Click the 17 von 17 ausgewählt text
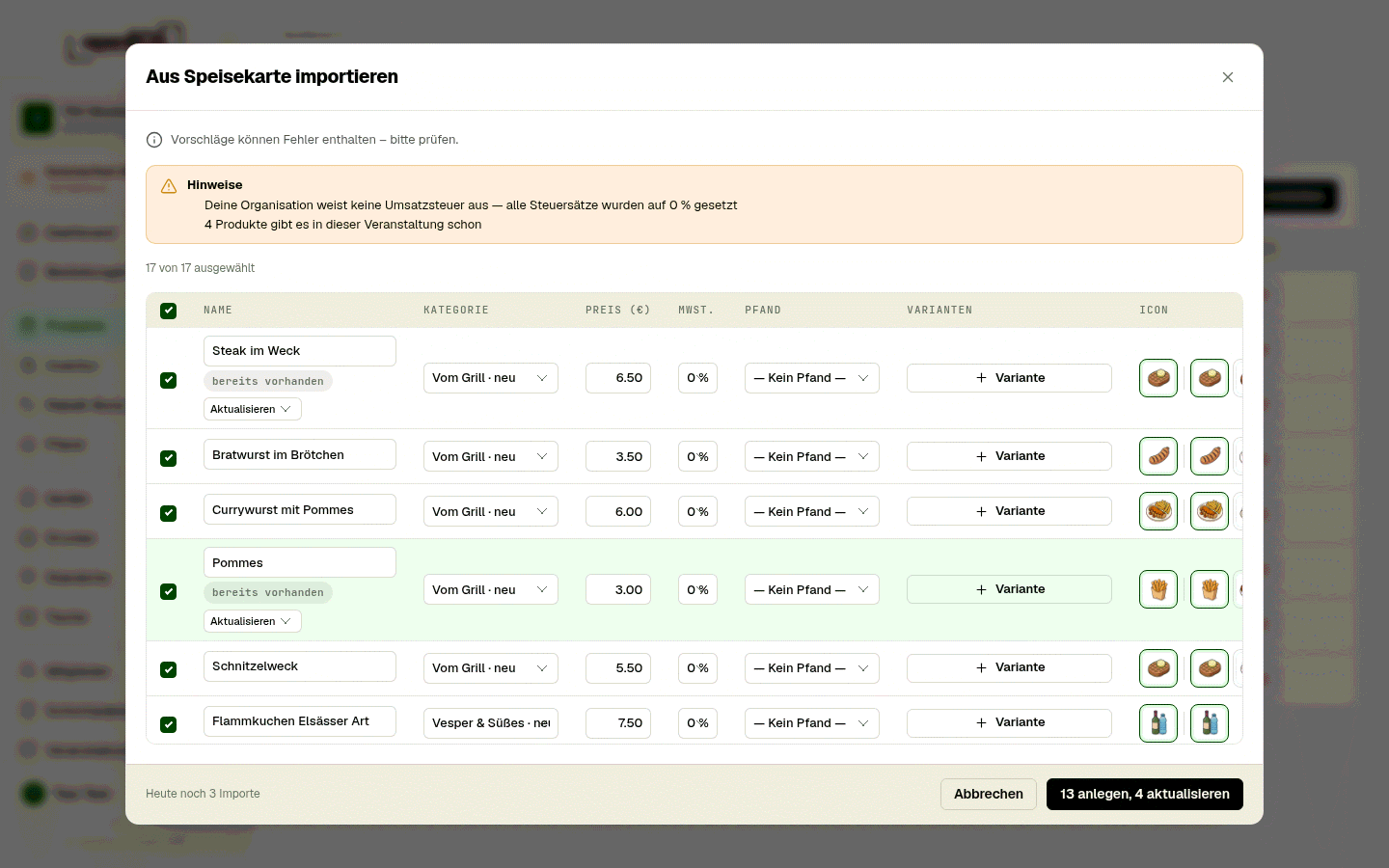 (201, 268)
